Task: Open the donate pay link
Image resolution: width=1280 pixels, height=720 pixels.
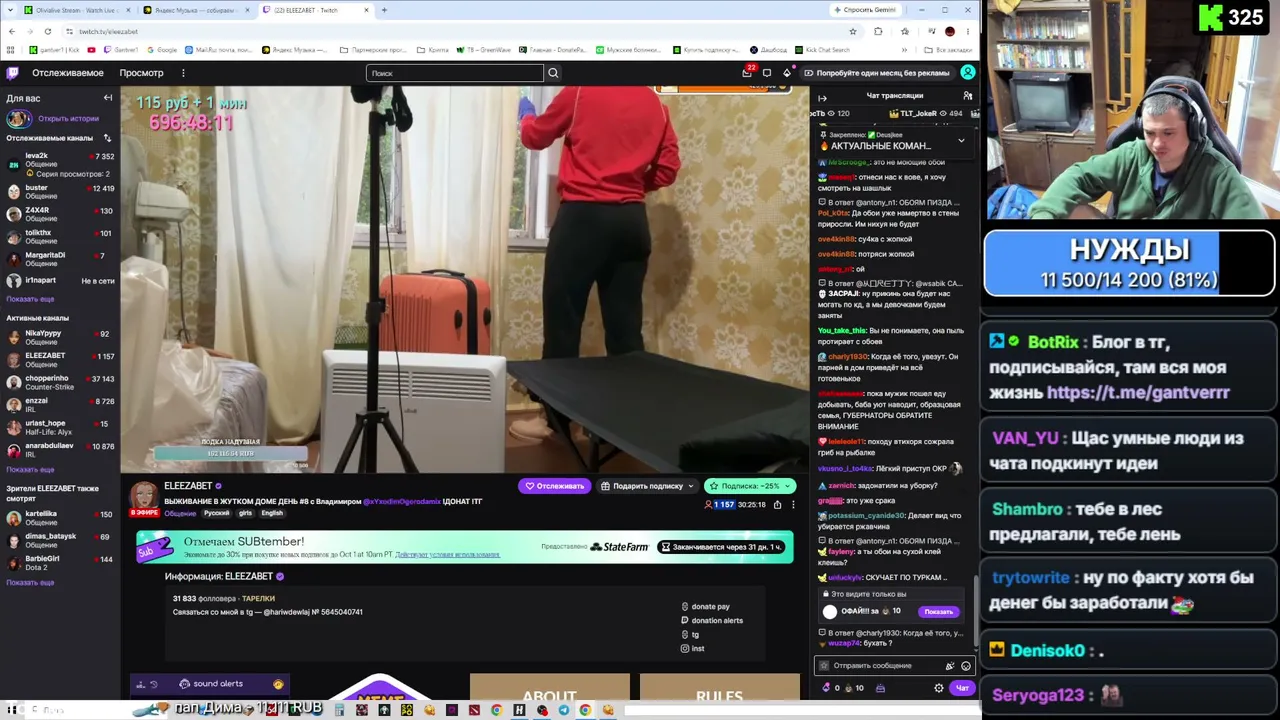Action: (x=705, y=607)
